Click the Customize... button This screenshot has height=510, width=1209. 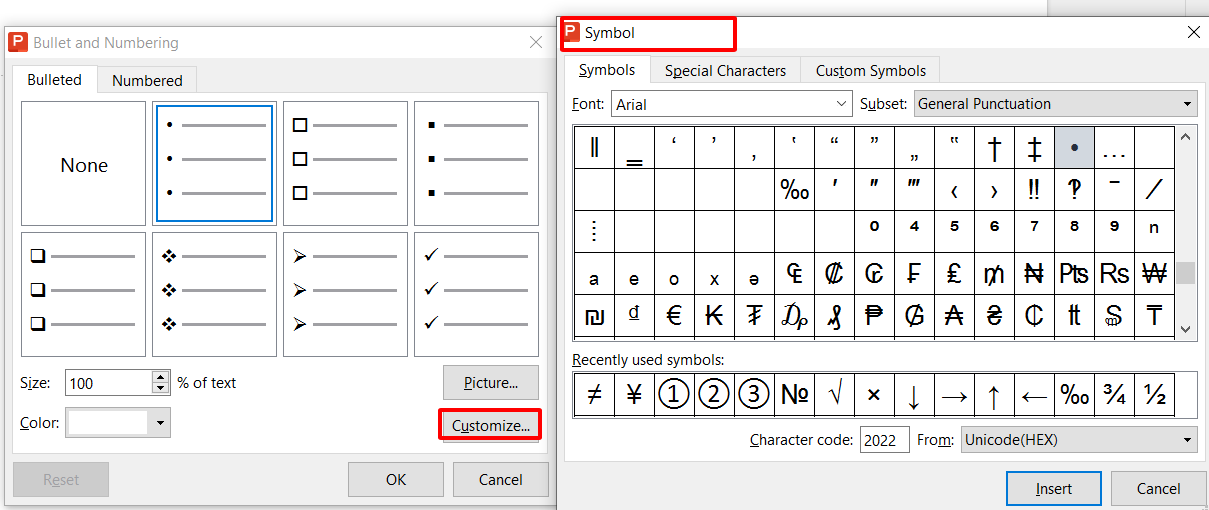(490, 425)
